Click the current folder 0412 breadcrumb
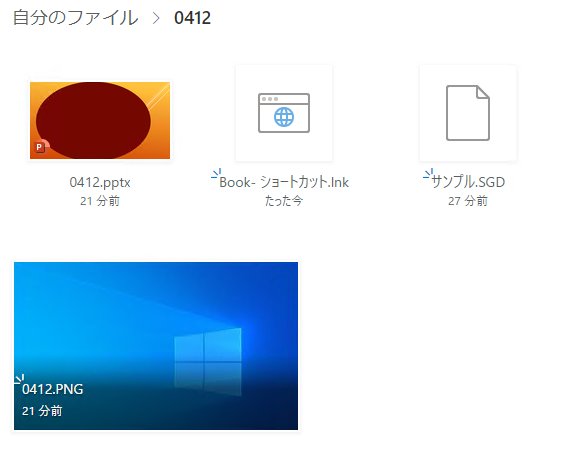This screenshot has width=573, height=458. point(193,18)
